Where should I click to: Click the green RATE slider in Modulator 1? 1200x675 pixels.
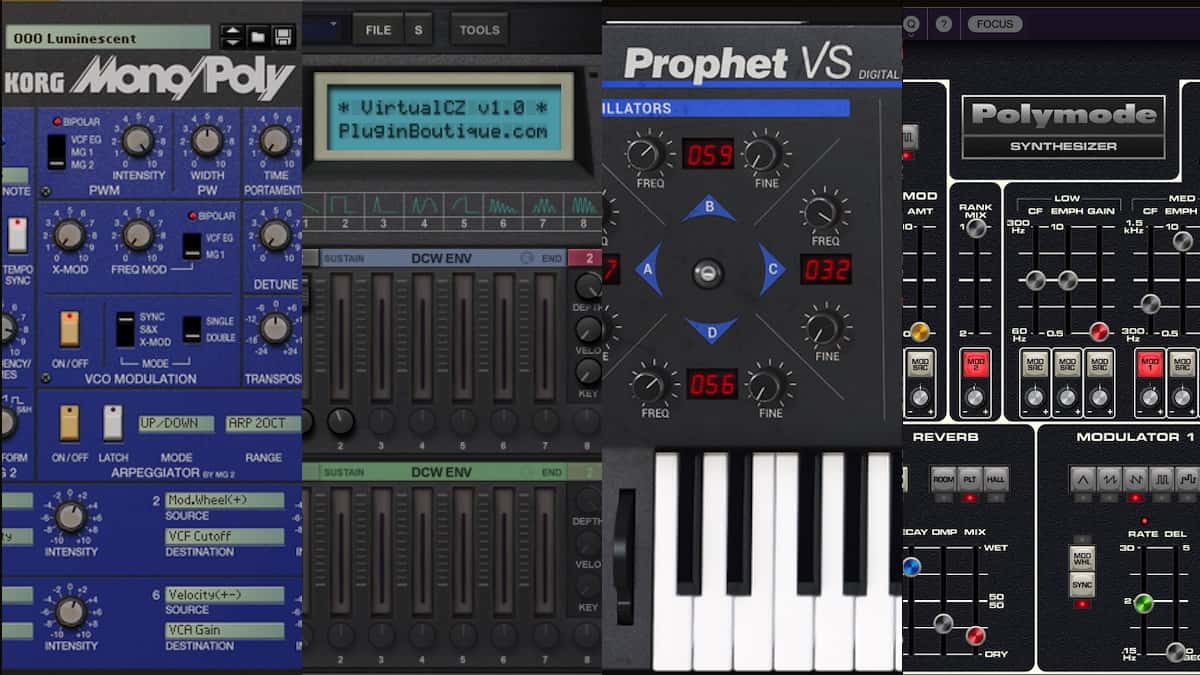(x=1144, y=603)
